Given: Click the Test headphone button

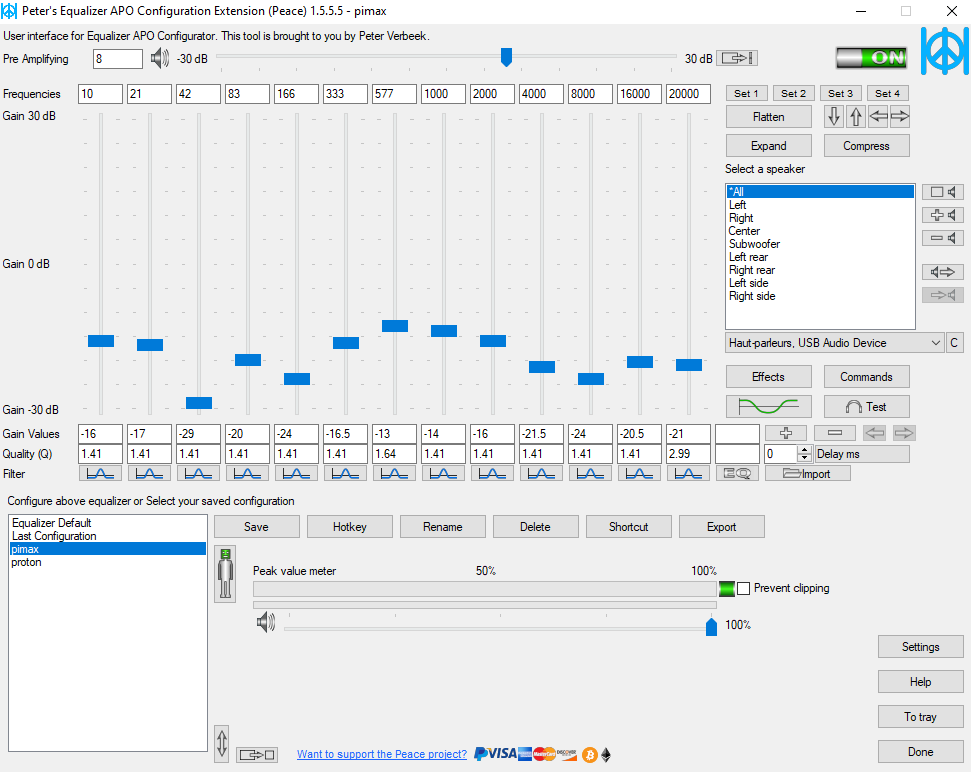Looking at the screenshot, I should coord(866,407).
